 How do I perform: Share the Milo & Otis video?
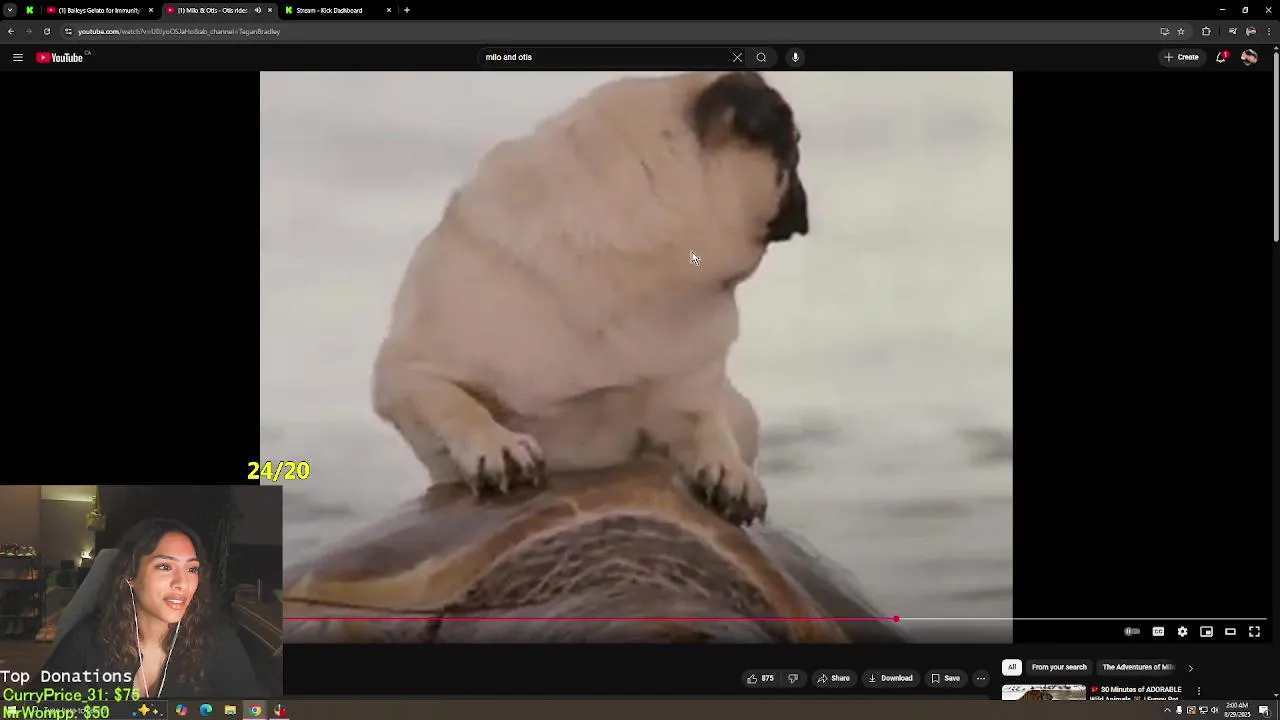tap(834, 678)
